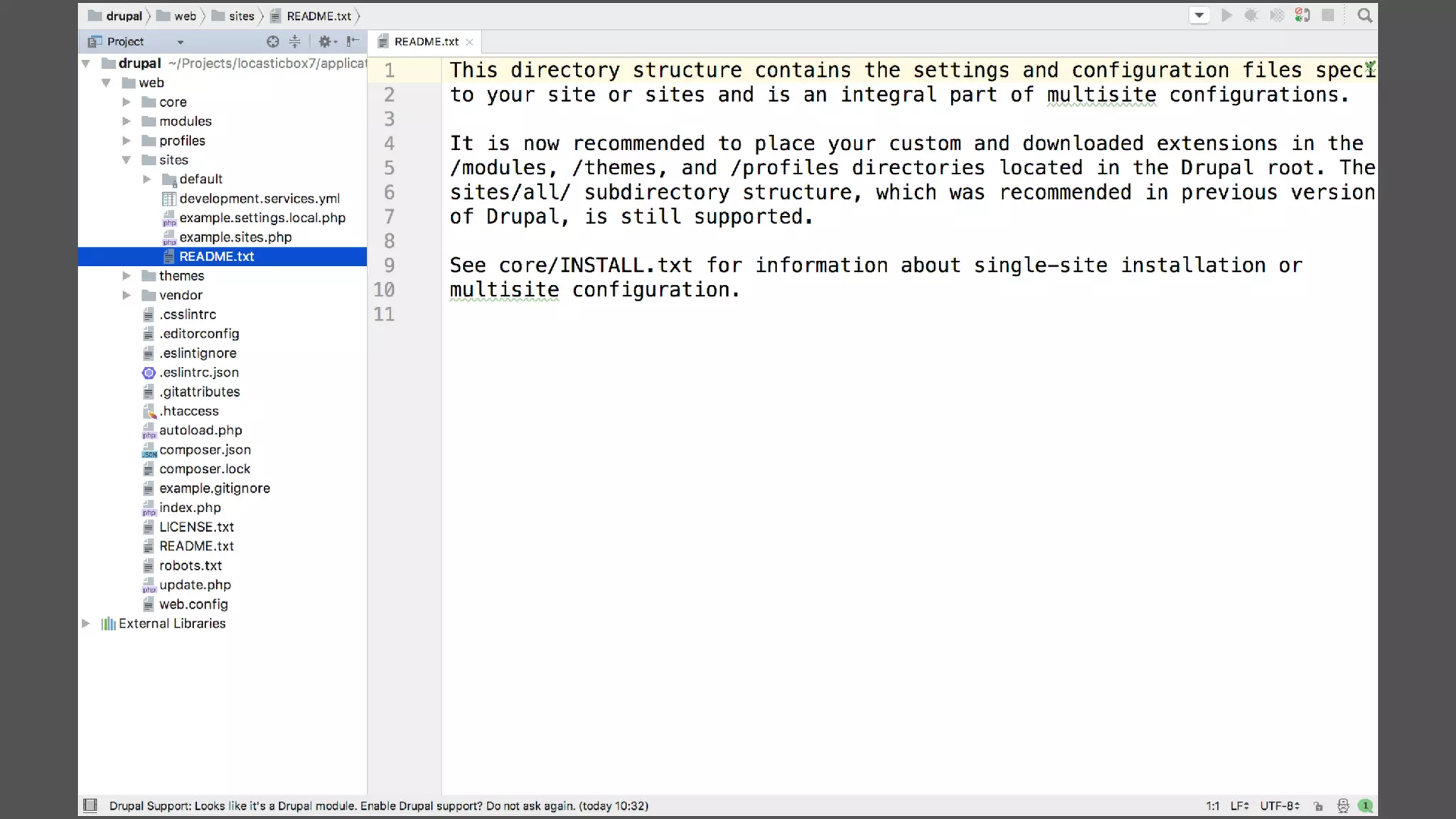The height and width of the screenshot is (819, 1456).
Task: Click the scroll-from-source target icon
Action: (x=272, y=42)
